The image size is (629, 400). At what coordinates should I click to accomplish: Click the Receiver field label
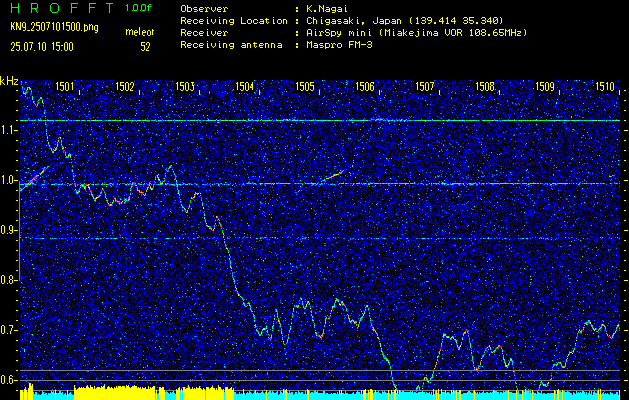(x=204, y=33)
